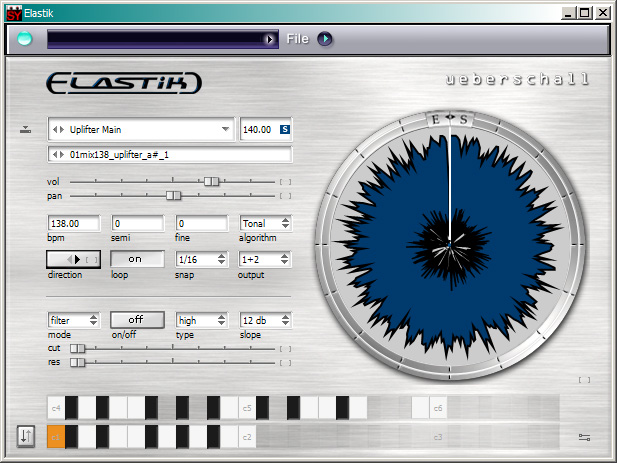Click the Elastik logo
This screenshot has width=617, height=463.
pyautogui.click(x=124, y=83)
